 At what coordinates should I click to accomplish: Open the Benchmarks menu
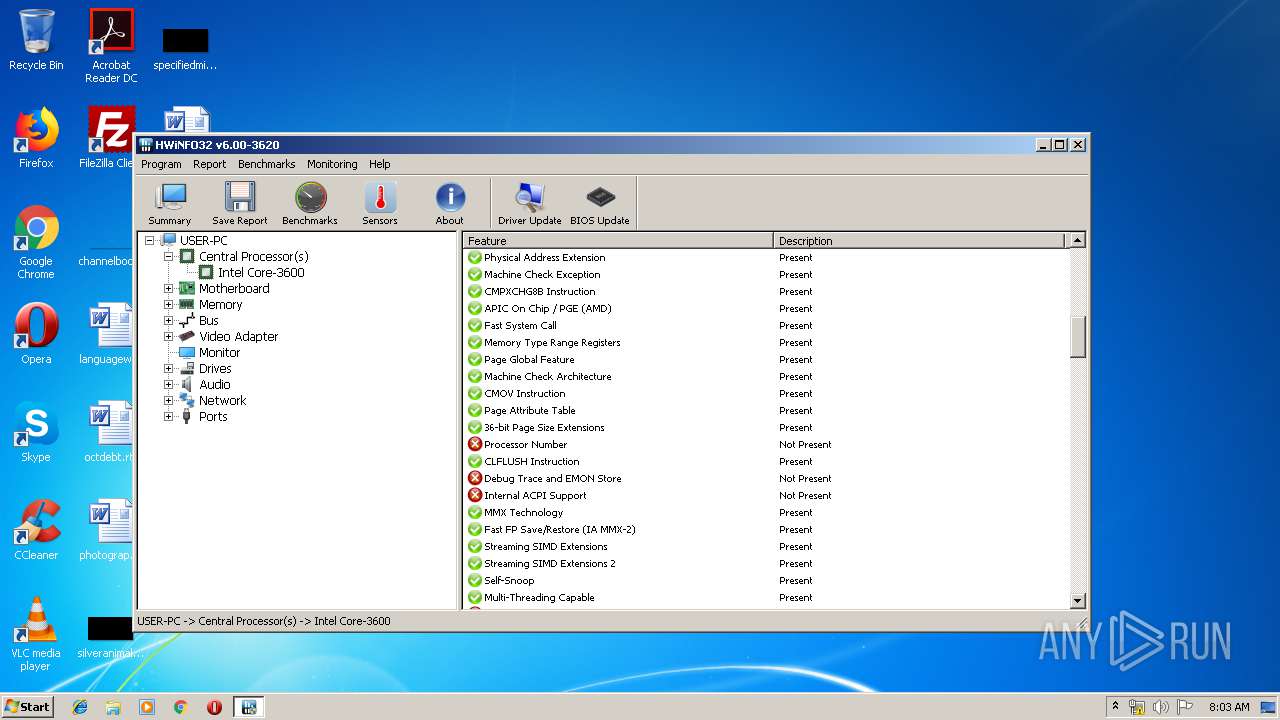266,164
